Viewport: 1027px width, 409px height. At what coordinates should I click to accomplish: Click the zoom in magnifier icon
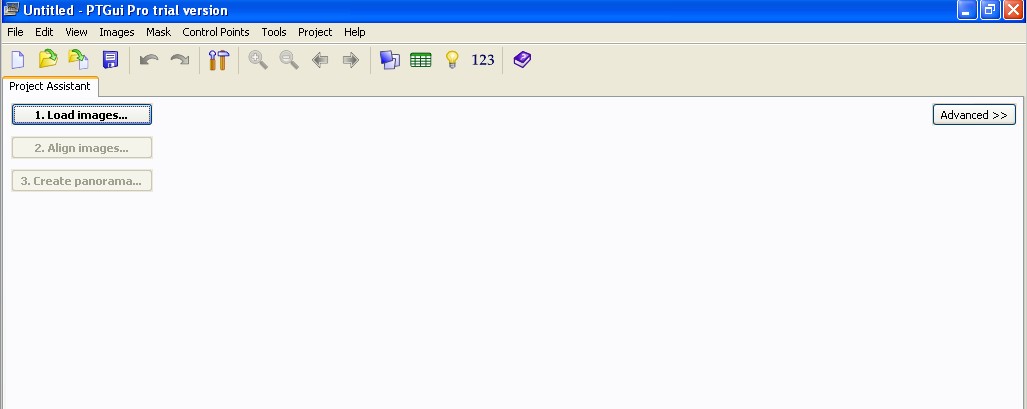258,61
